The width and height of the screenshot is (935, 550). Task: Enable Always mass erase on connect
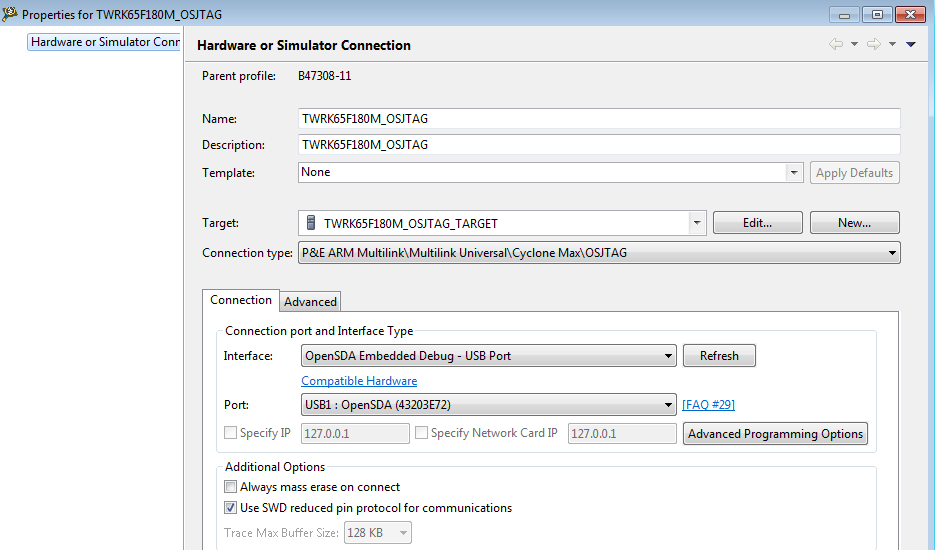click(x=231, y=487)
